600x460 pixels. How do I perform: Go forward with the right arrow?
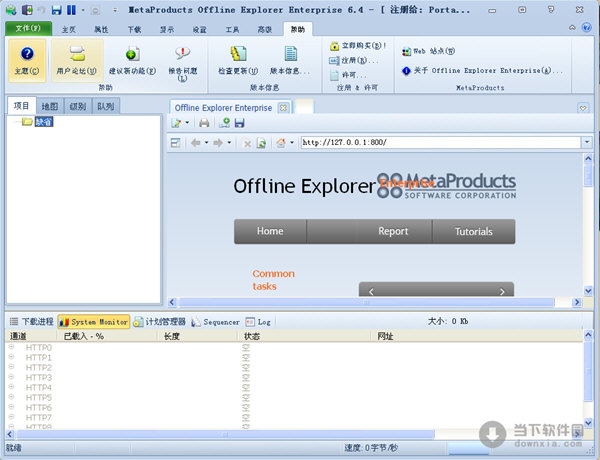coord(218,143)
